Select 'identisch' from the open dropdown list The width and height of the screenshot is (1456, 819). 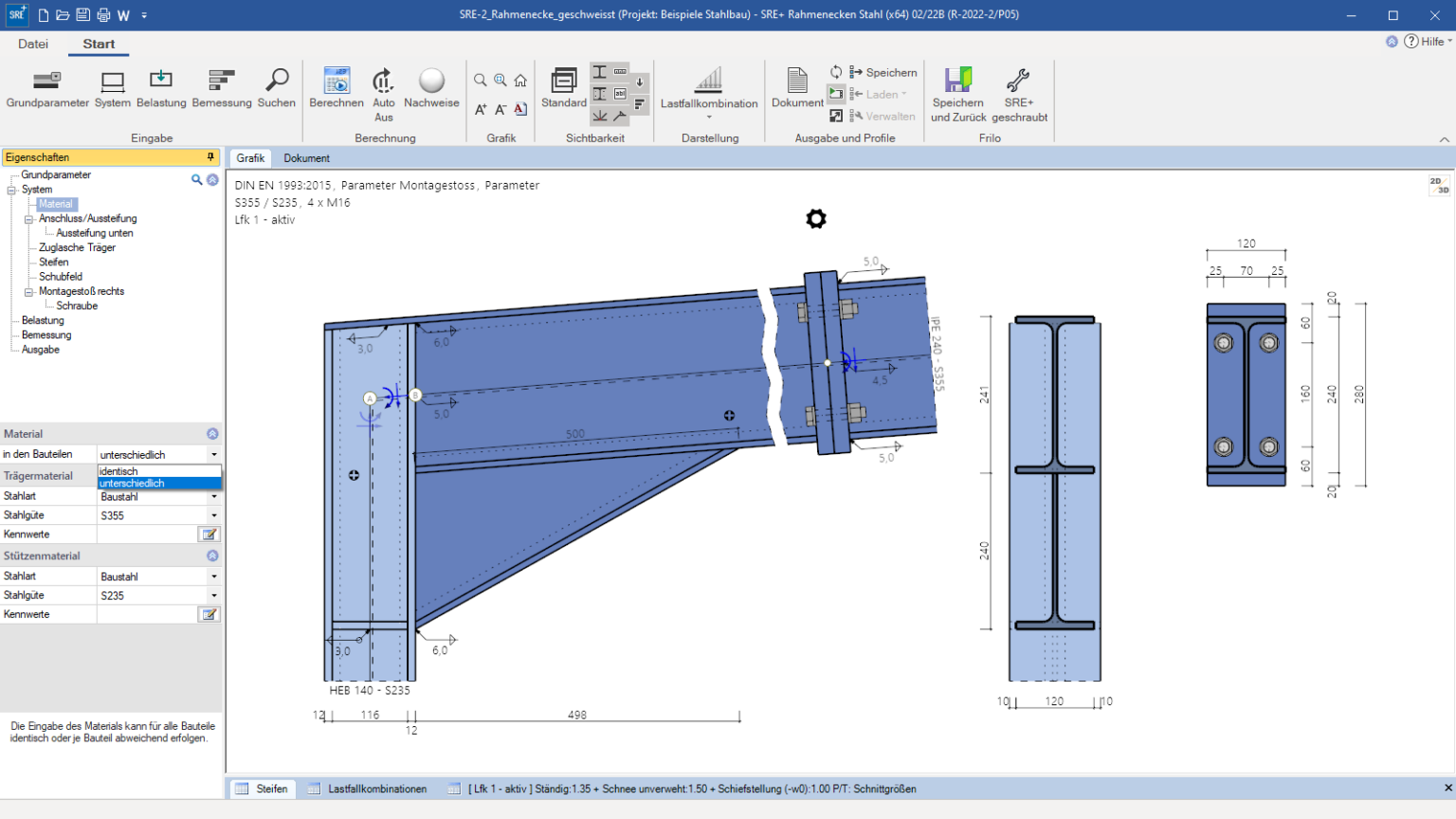(x=119, y=471)
